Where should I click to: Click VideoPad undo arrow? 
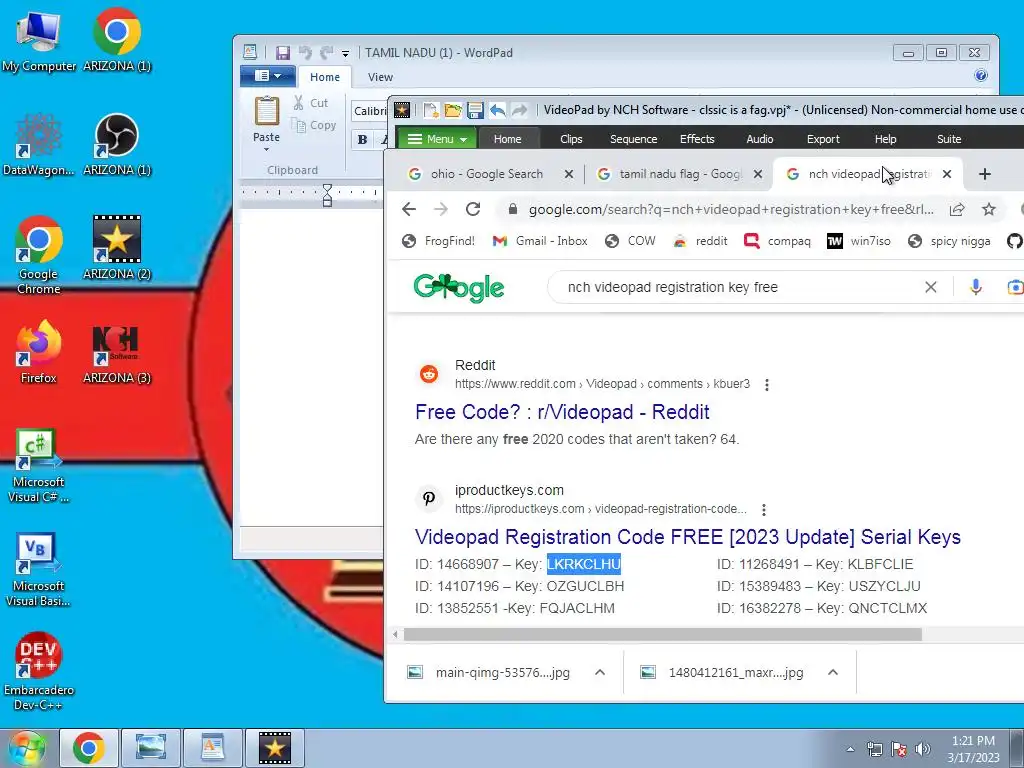[x=497, y=110]
